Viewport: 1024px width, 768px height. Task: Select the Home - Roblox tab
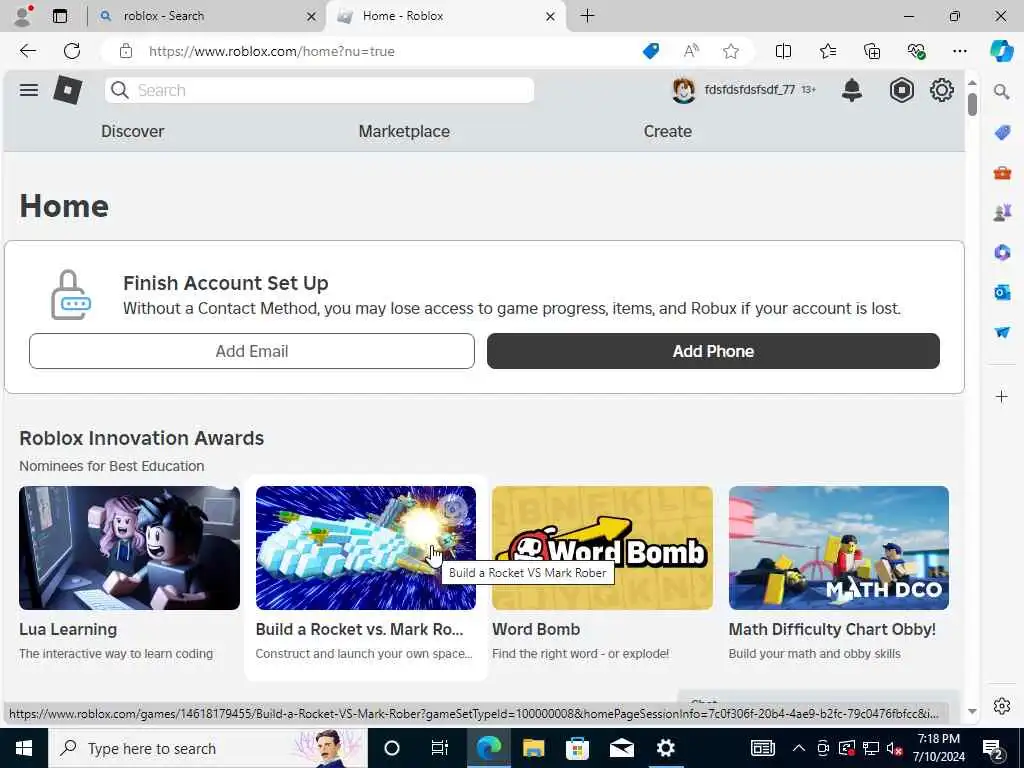[x=446, y=16]
